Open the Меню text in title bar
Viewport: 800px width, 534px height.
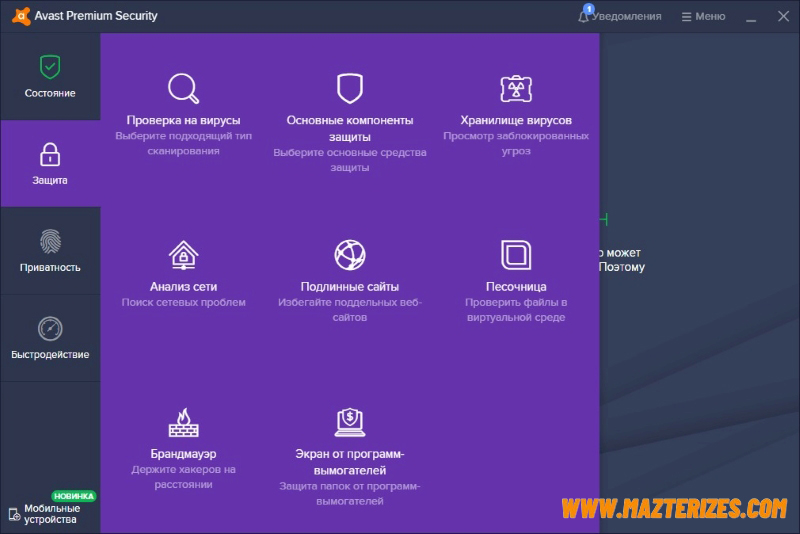point(710,16)
